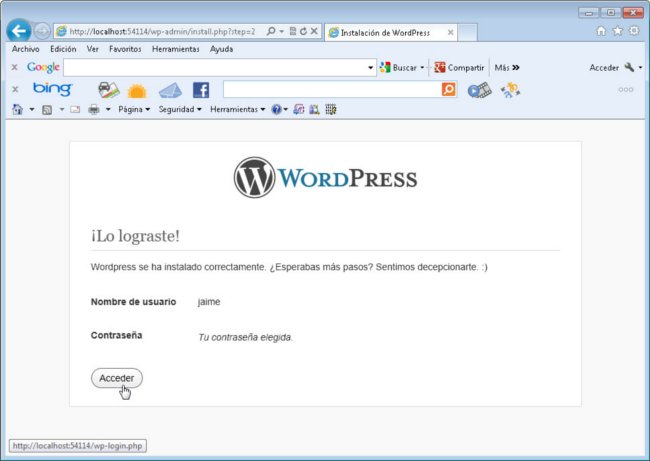
Task: Show more Google toolbar items with Más
Action: [507, 68]
